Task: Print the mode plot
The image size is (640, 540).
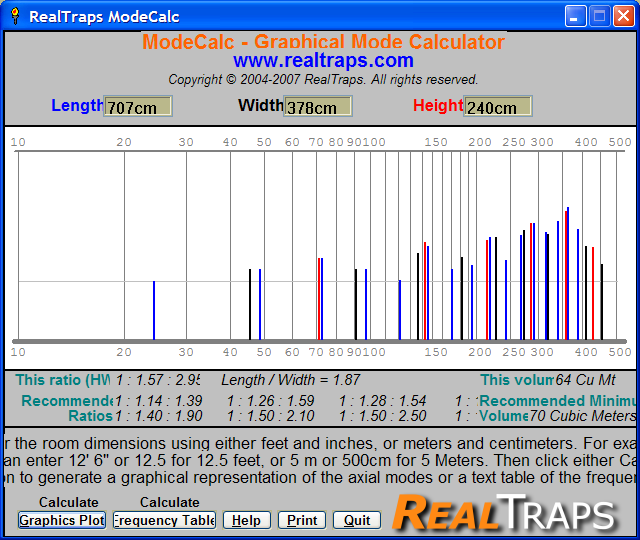Action: [302, 520]
